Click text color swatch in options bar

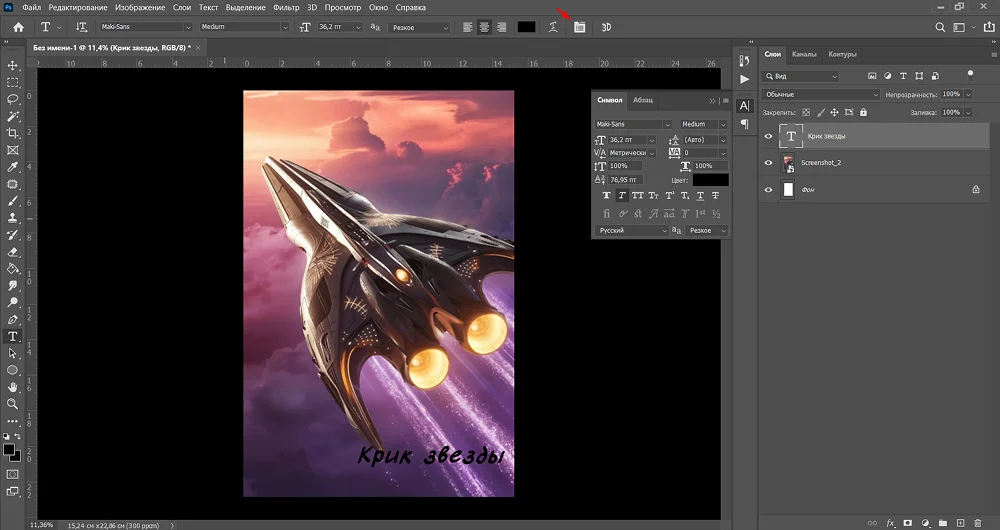[x=526, y=27]
